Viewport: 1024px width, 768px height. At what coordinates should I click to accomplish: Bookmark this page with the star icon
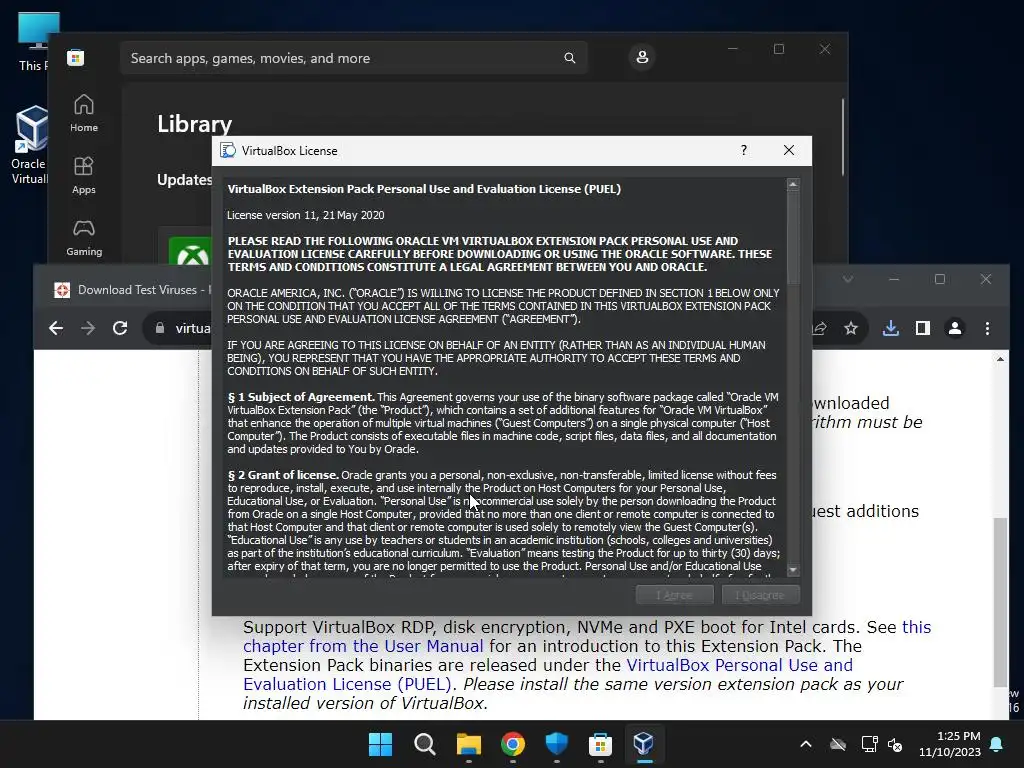[x=851, y=328]
